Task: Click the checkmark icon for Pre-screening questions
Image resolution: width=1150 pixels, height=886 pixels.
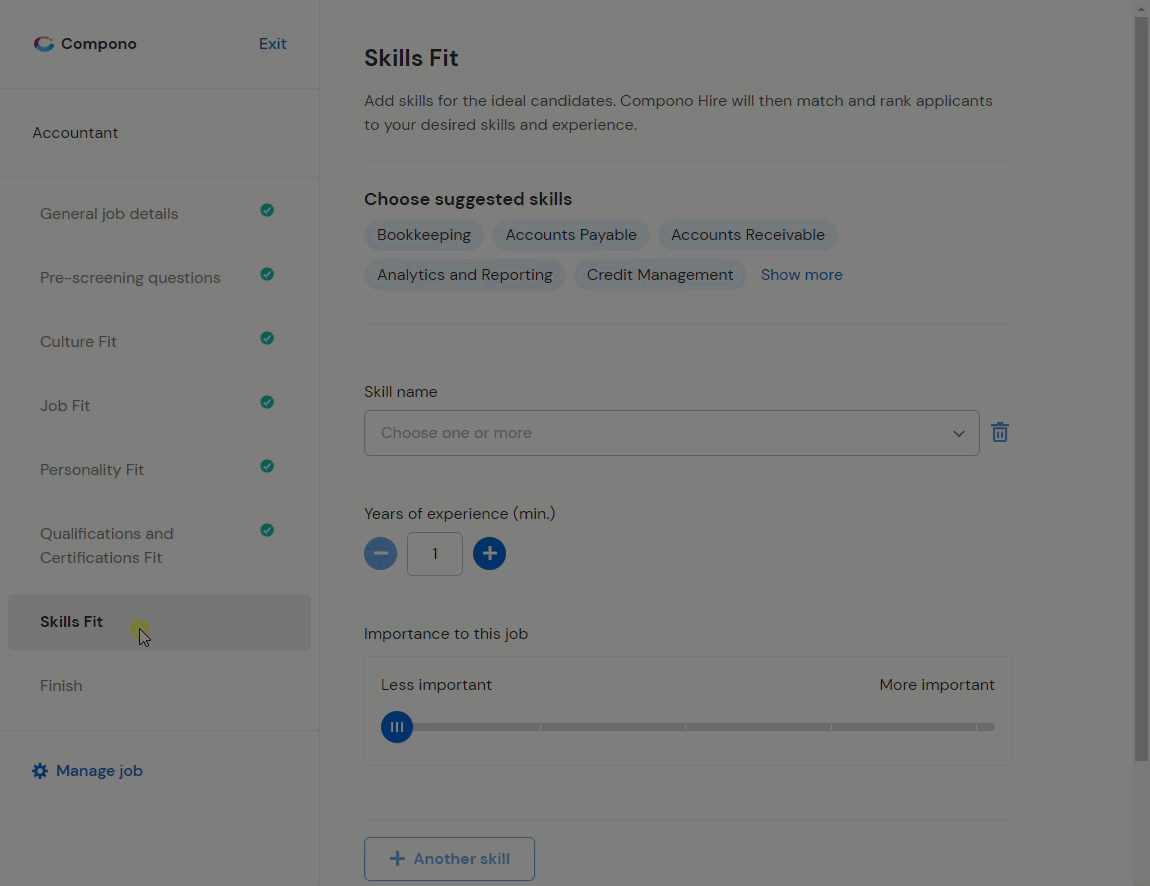Action: point(267,274)
